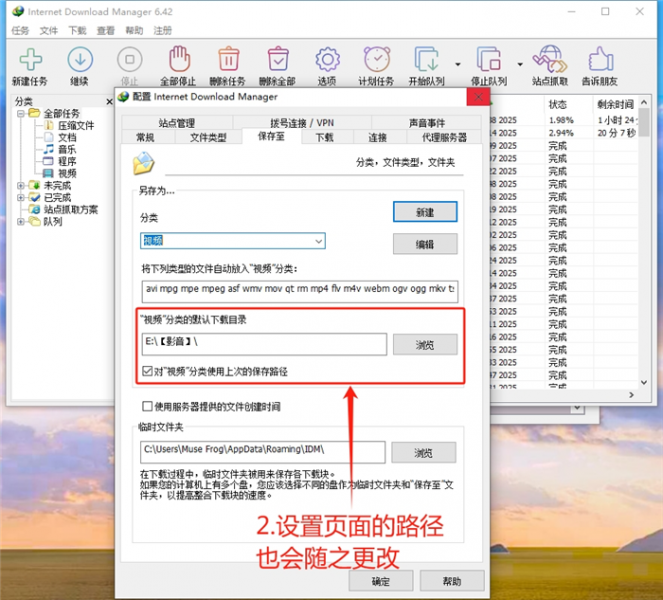This screenshot has height=600, width=663.
Task: Click the 告诉朋友 thumbs-up icon
Action: click(x=601, y=59)
